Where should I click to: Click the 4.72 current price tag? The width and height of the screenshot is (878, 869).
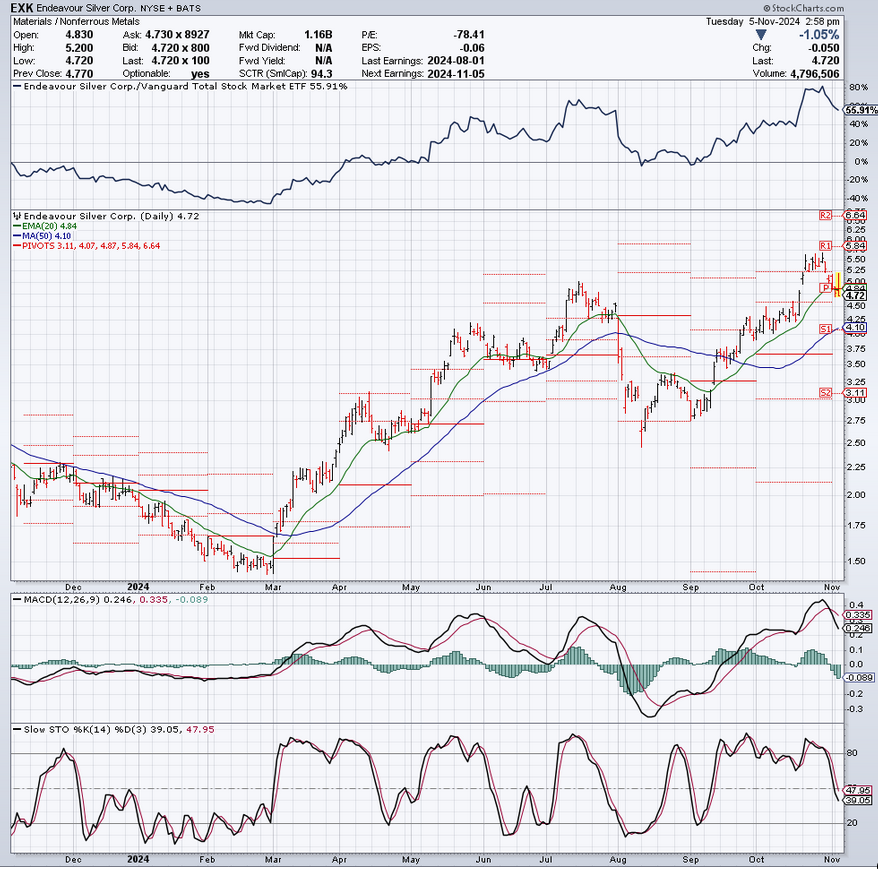tap(856, 296)
